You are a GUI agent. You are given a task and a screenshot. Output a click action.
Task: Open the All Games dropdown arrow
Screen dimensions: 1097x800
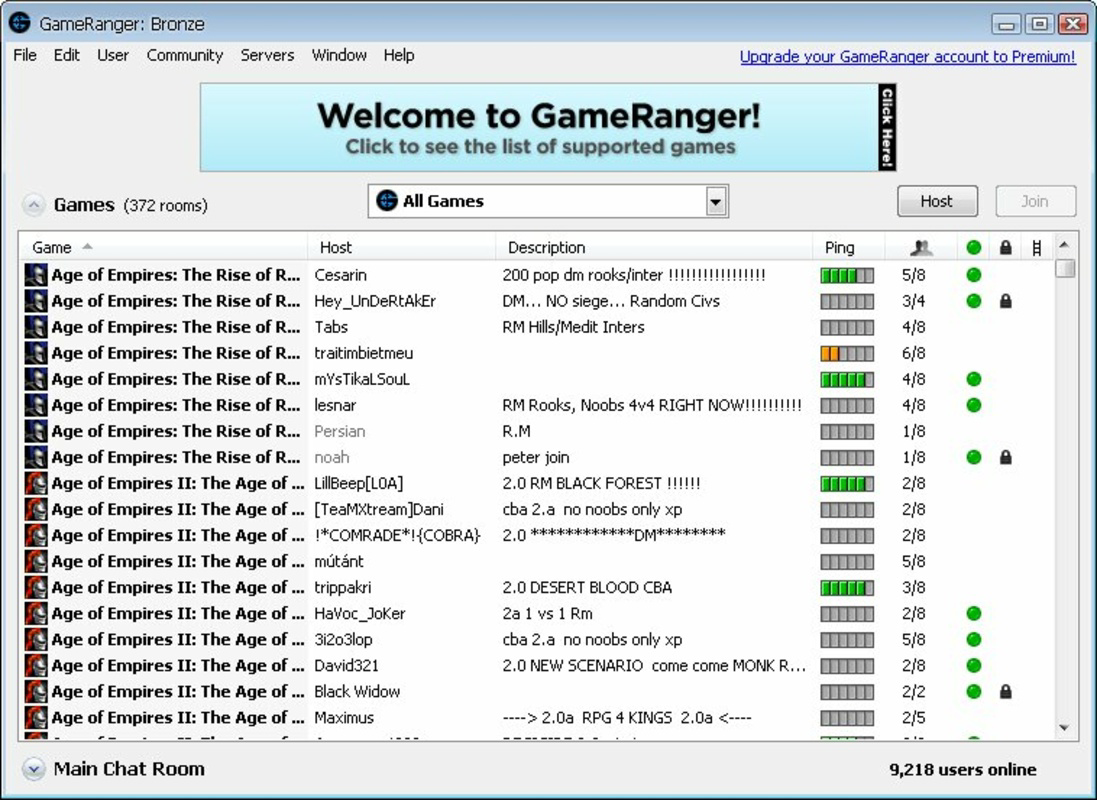coord(715,202)
